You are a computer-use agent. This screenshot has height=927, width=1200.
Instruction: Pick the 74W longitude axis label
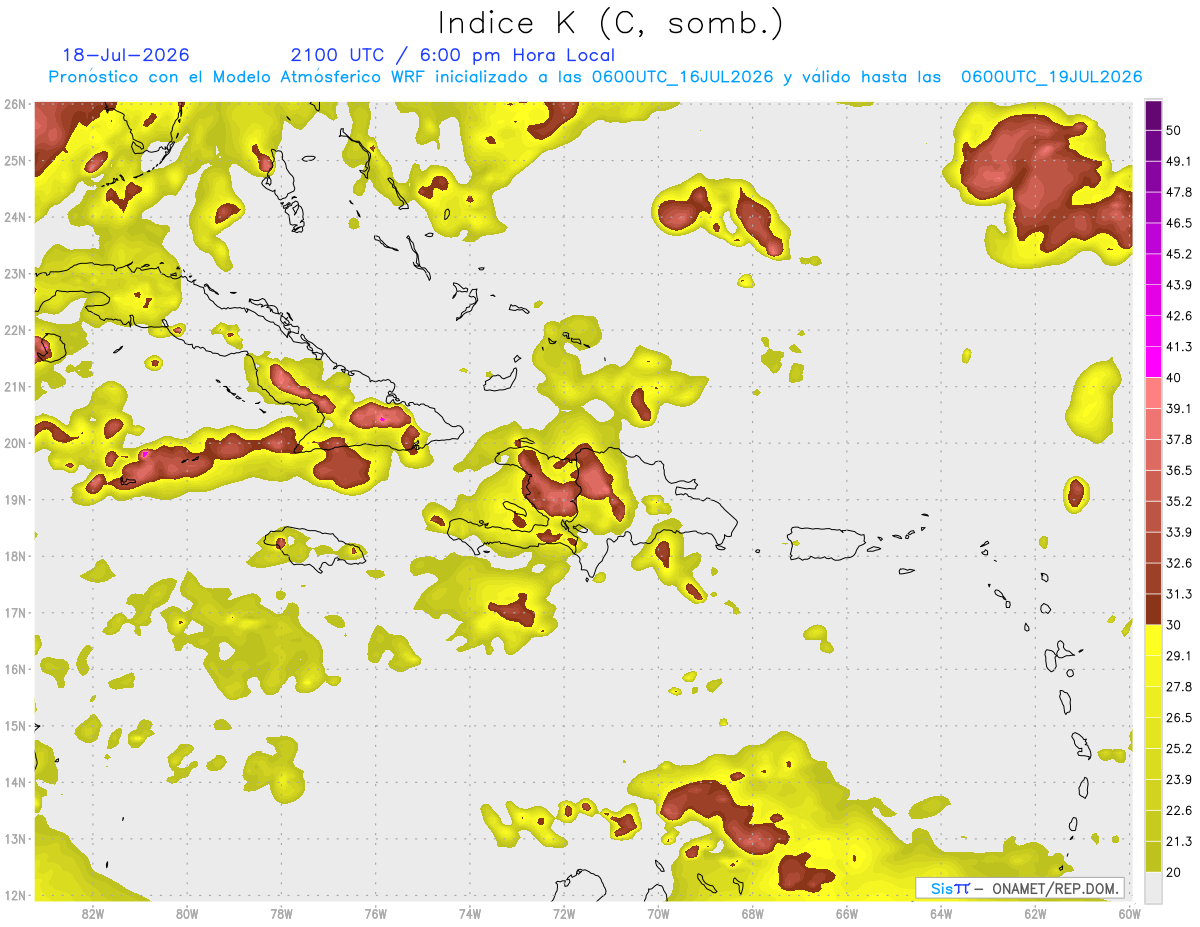coord(470,913)
